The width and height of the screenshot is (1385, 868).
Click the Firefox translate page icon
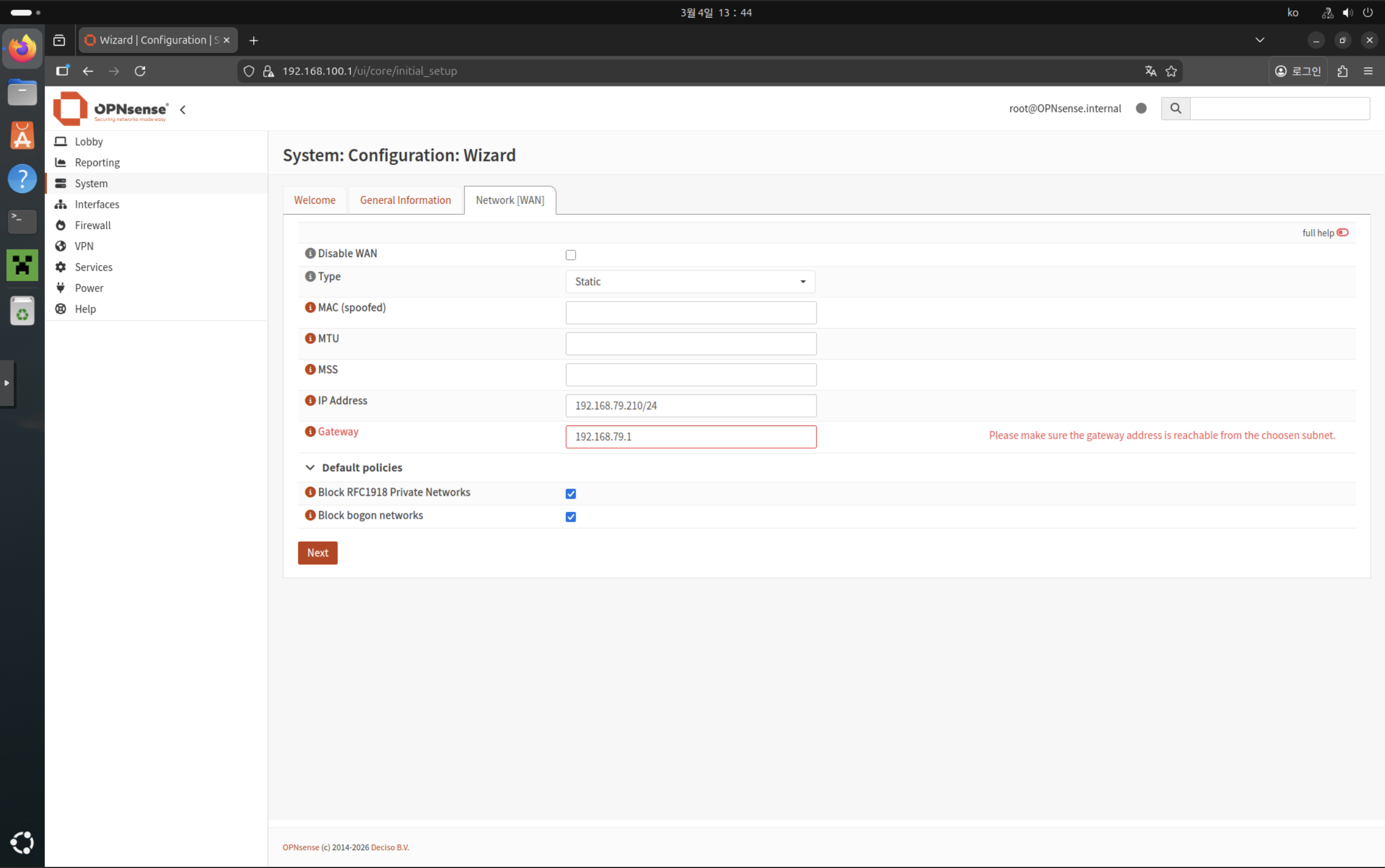[x=1150, y=71]
